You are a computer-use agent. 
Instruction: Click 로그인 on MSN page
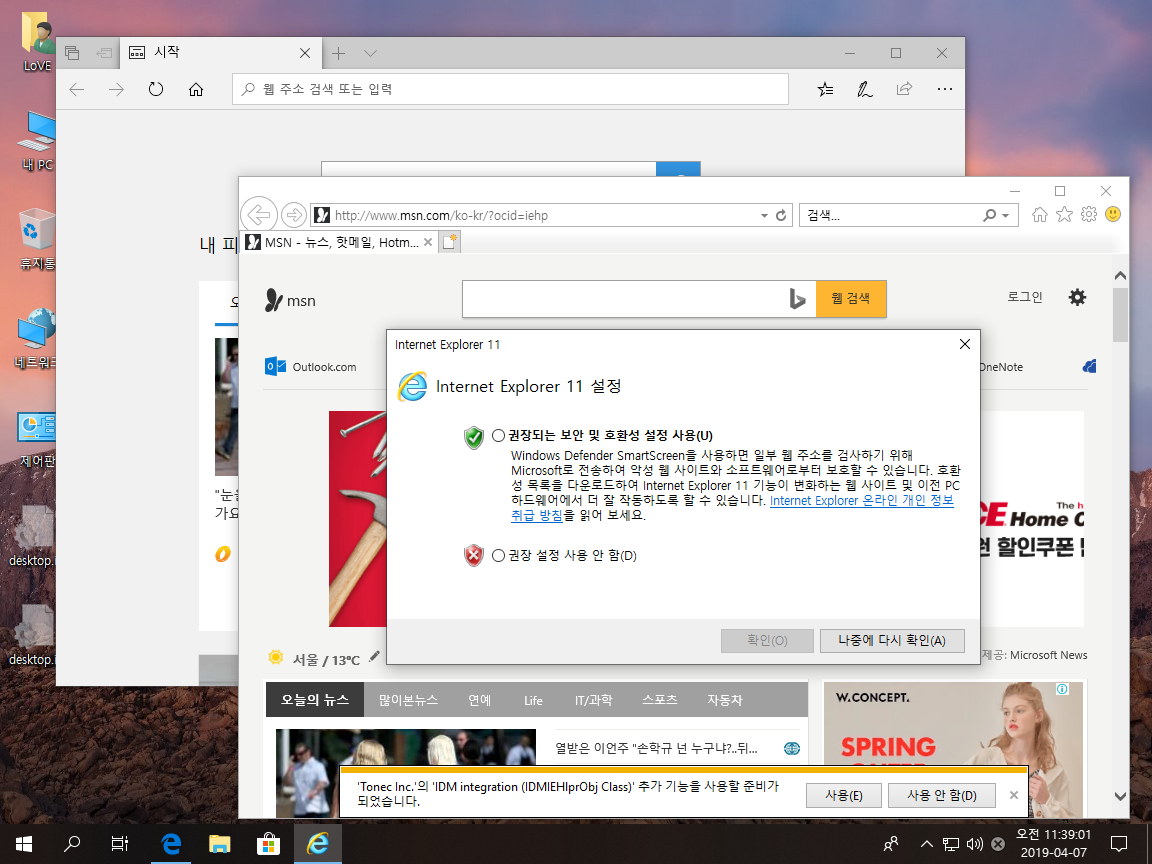click(1025, 297)
